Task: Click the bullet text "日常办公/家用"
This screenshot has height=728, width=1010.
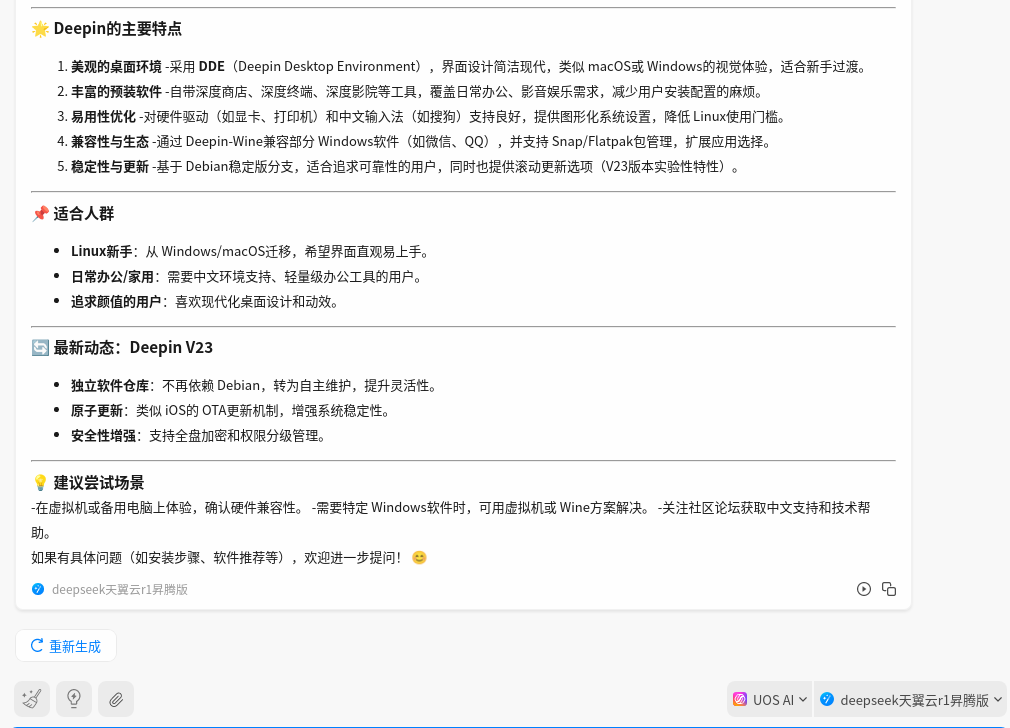Action: tap(112, 276)
